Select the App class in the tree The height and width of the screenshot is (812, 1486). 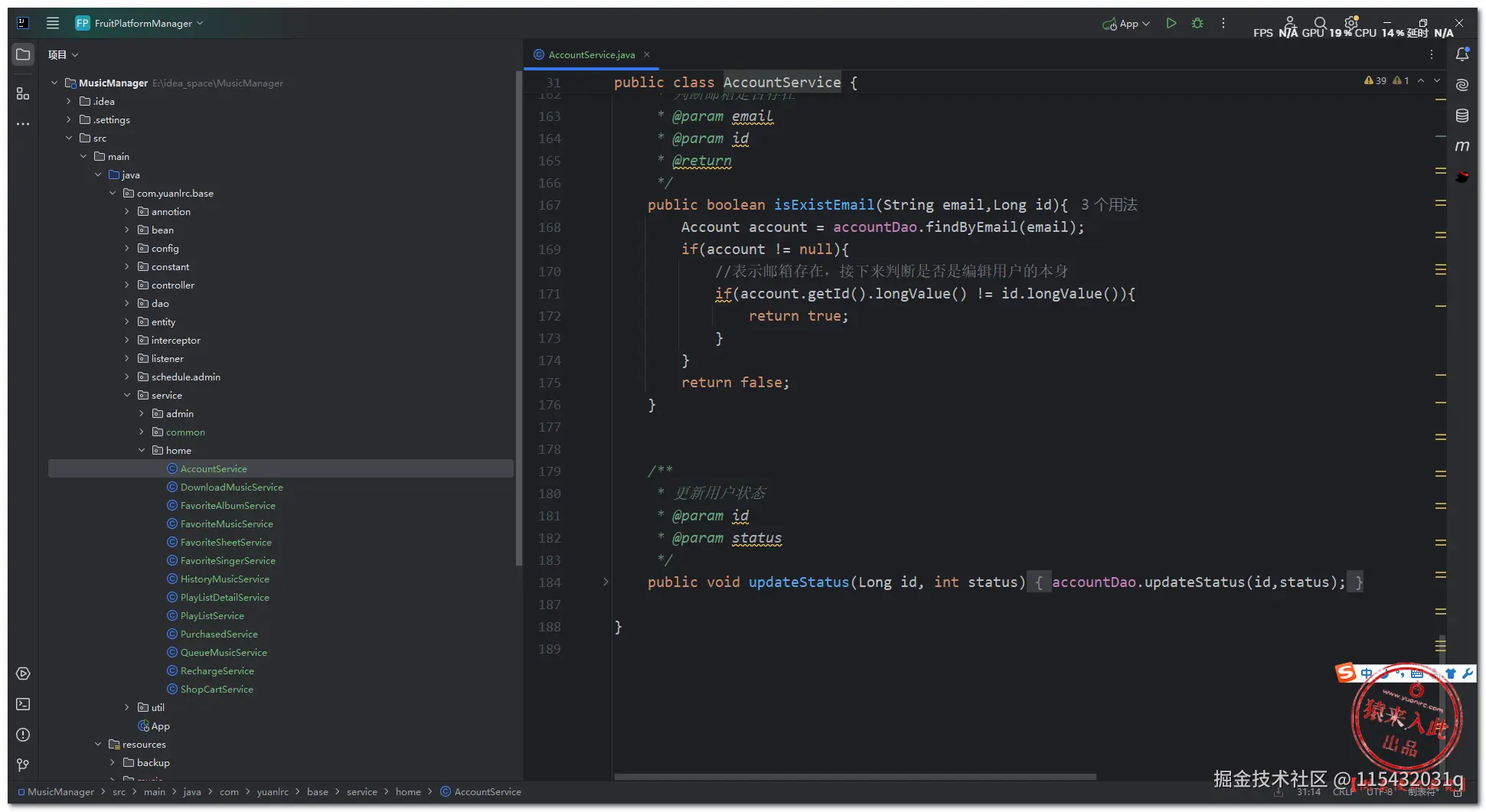[160, 726]
